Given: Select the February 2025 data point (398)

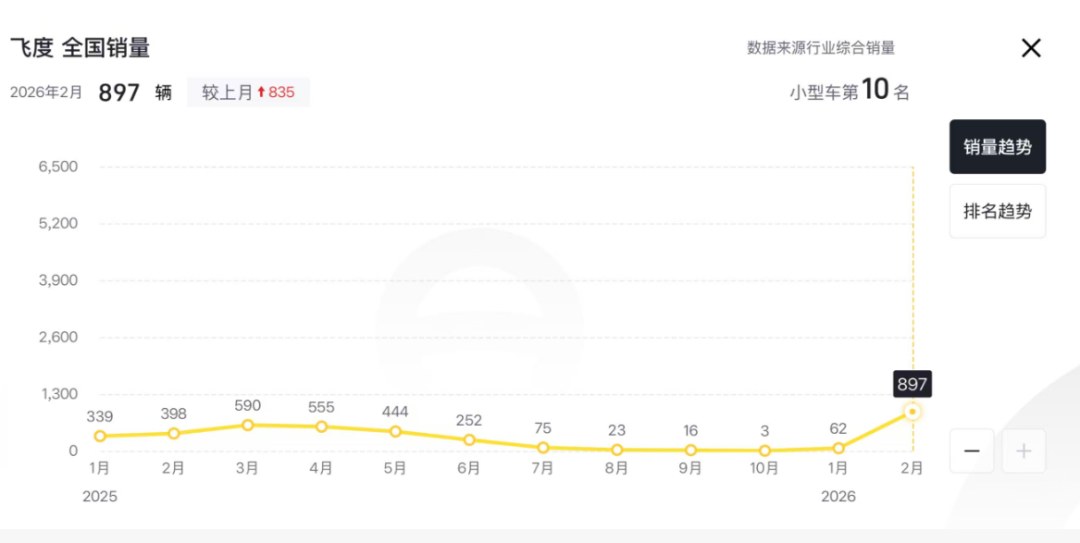Looking at the screenshot, I should coord(173,433).
